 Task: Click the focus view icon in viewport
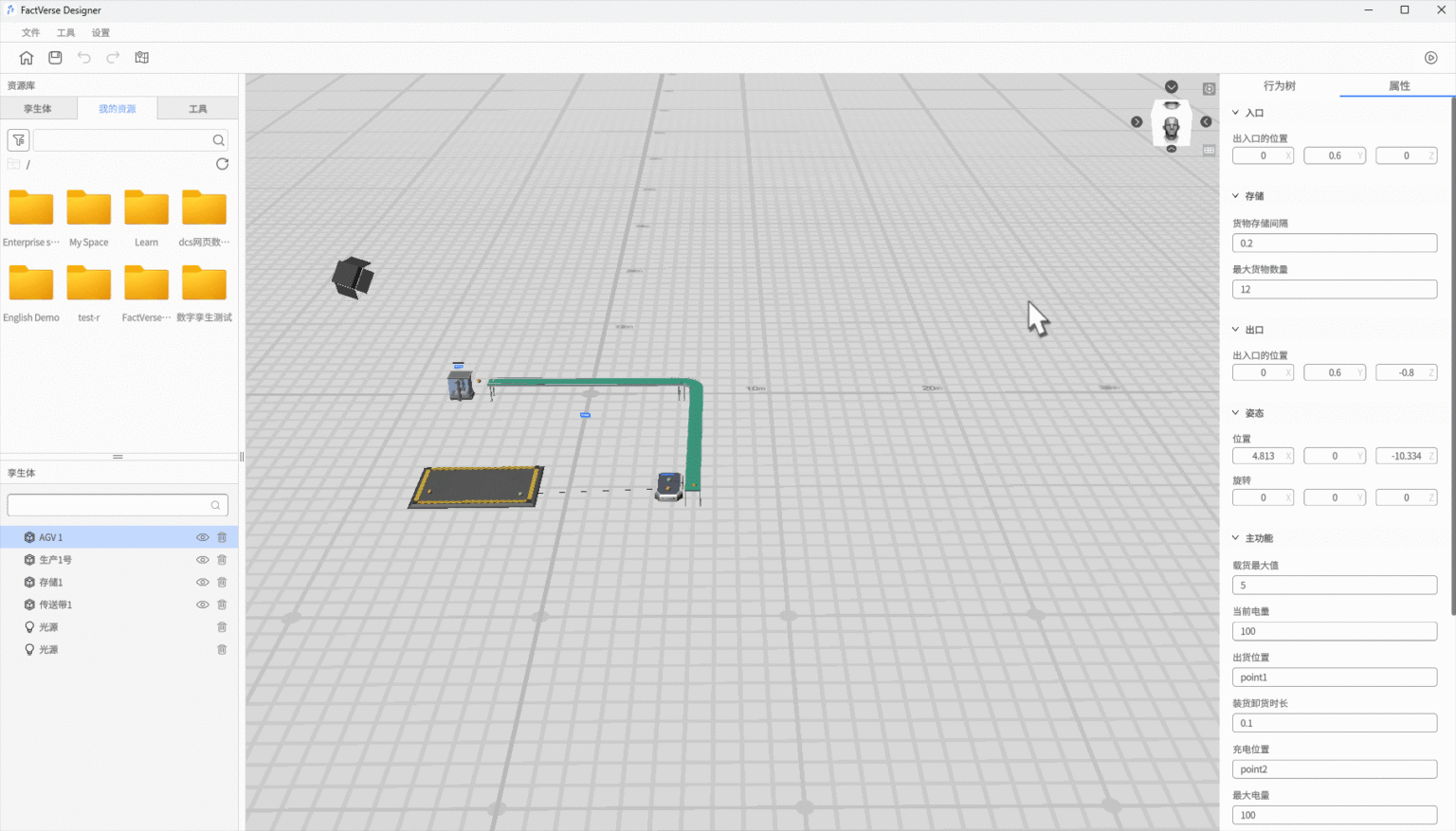pyautogui.click(x=1209, y=89)
